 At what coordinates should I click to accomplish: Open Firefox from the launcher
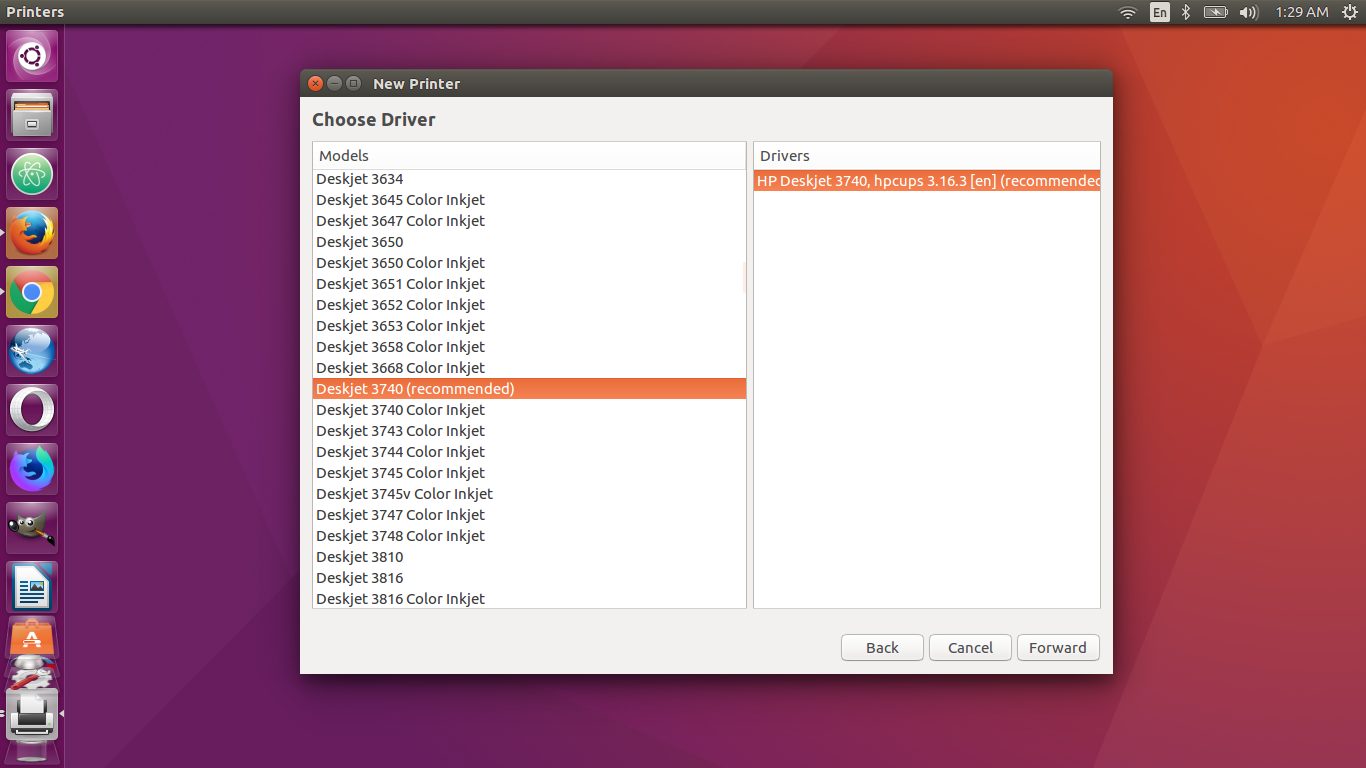pyautogui.click(x=32, y=233)
